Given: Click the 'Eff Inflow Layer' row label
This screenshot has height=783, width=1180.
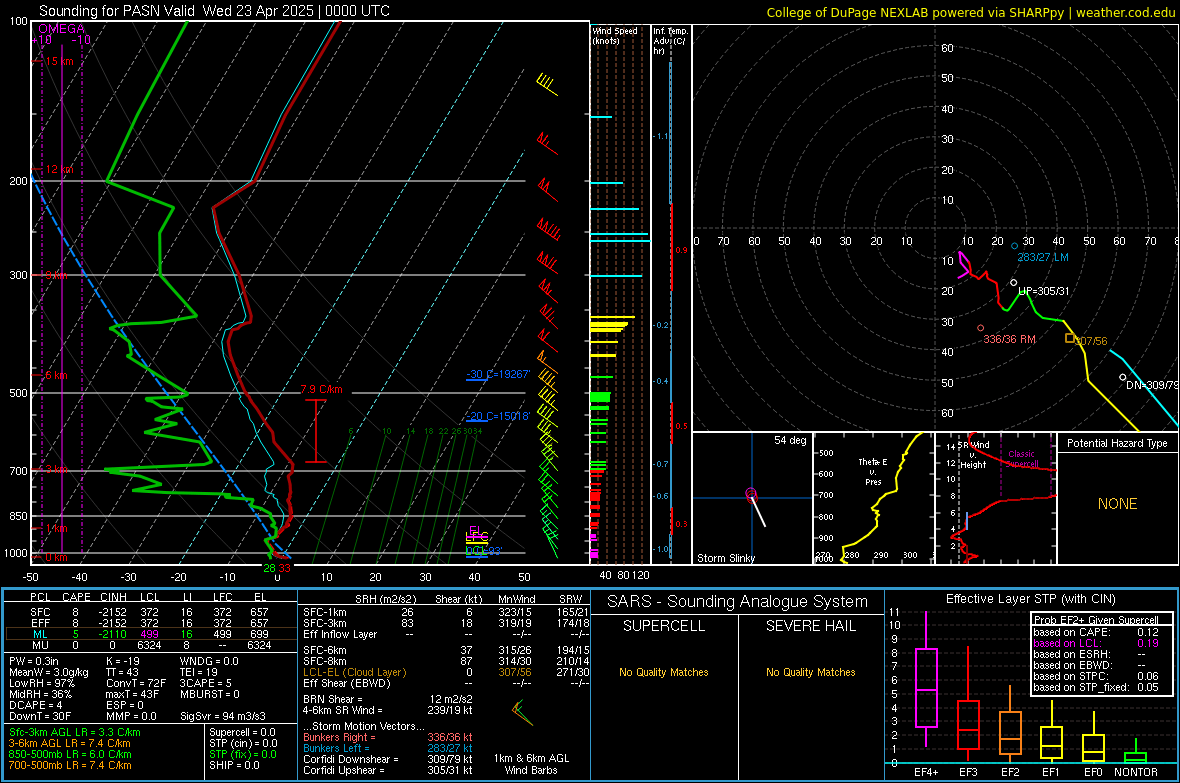Looking at the screenshot, I should pyautogui.click(x=339, y=634).
